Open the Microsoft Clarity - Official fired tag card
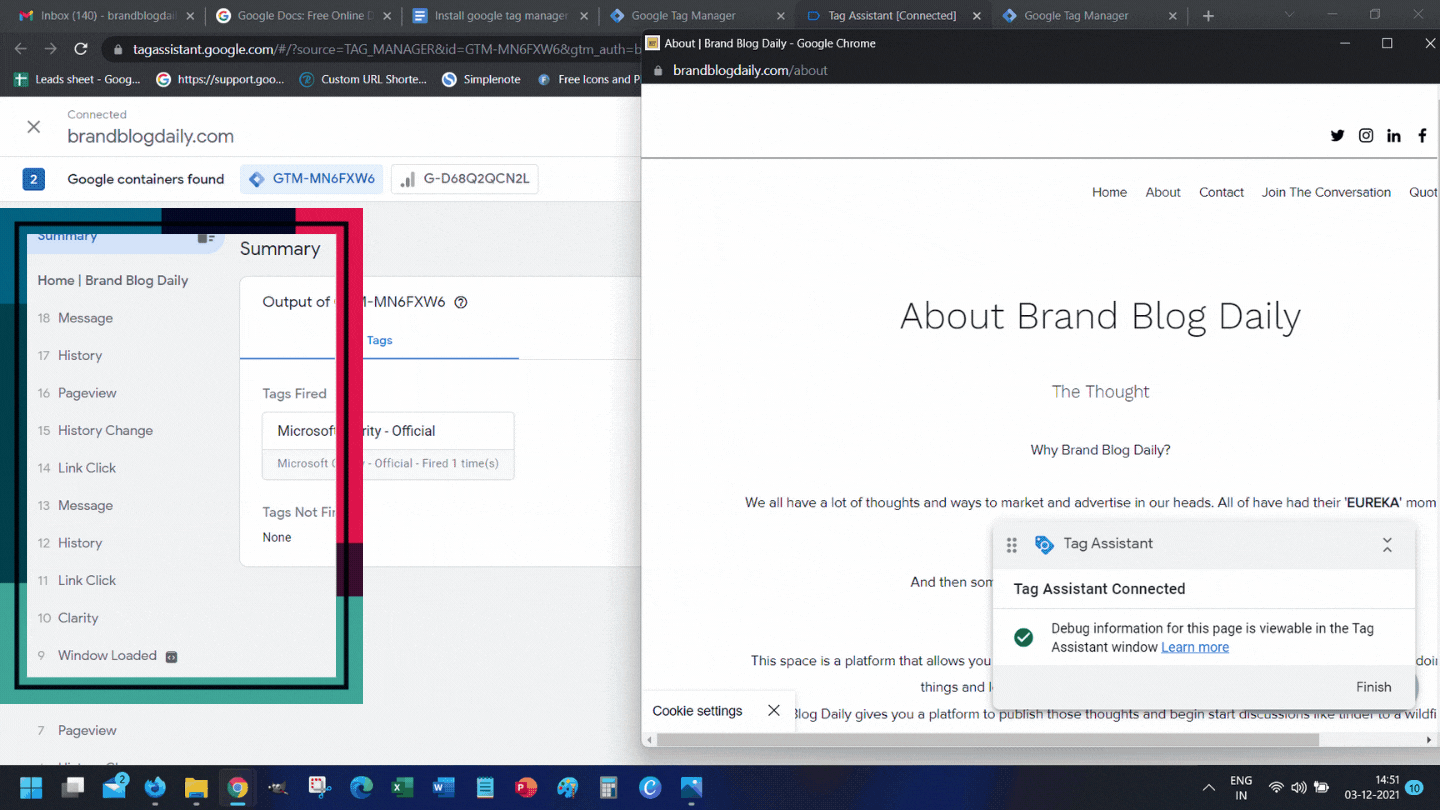Image resolution: width=1440 pixels, height=810 pixels. (x=388, y=446)
